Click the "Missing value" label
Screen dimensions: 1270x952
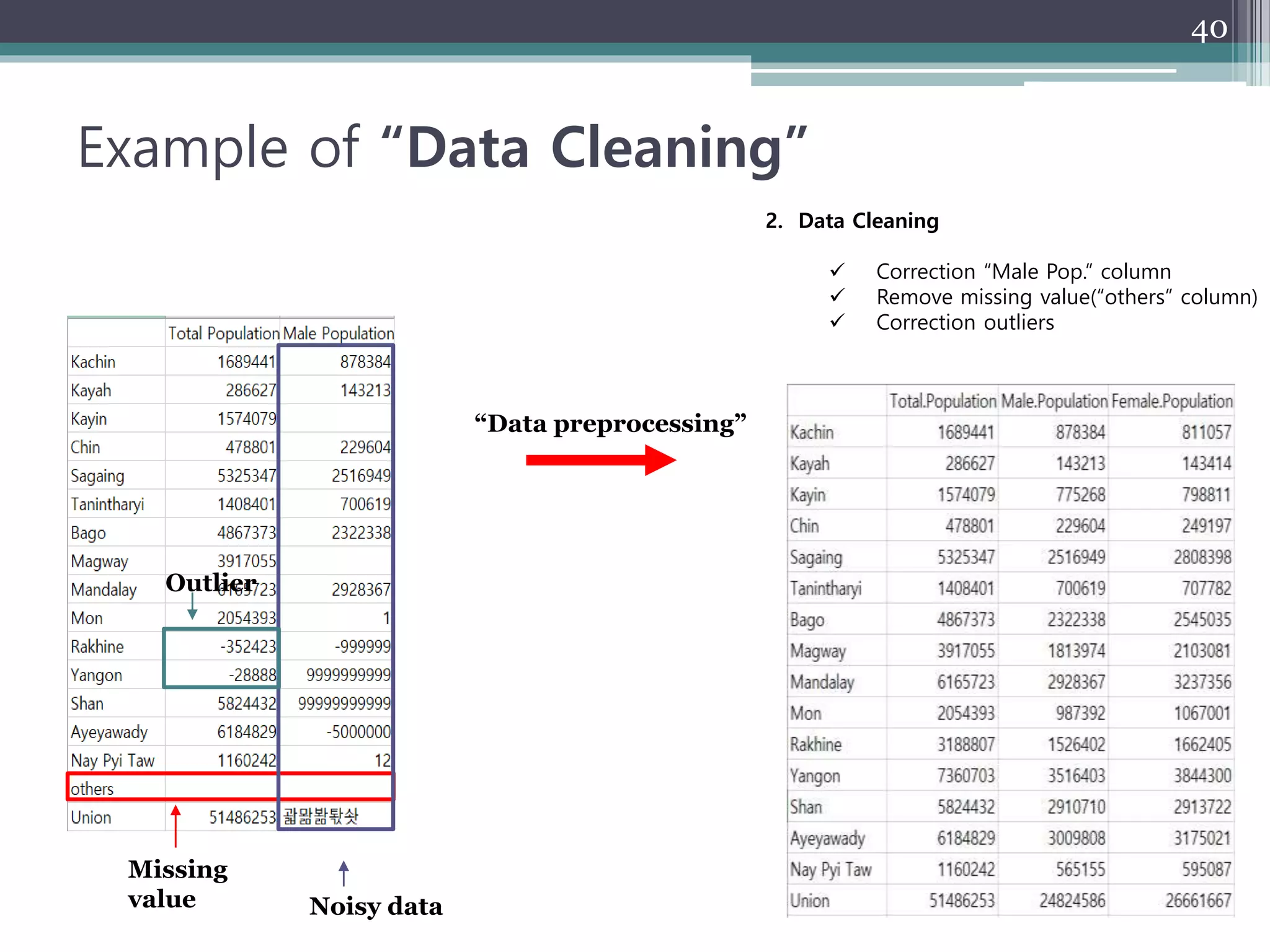point(178,884)
